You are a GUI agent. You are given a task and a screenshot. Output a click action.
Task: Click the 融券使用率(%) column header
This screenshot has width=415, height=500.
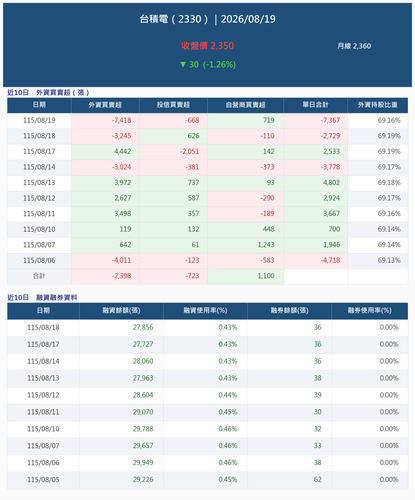370,311
